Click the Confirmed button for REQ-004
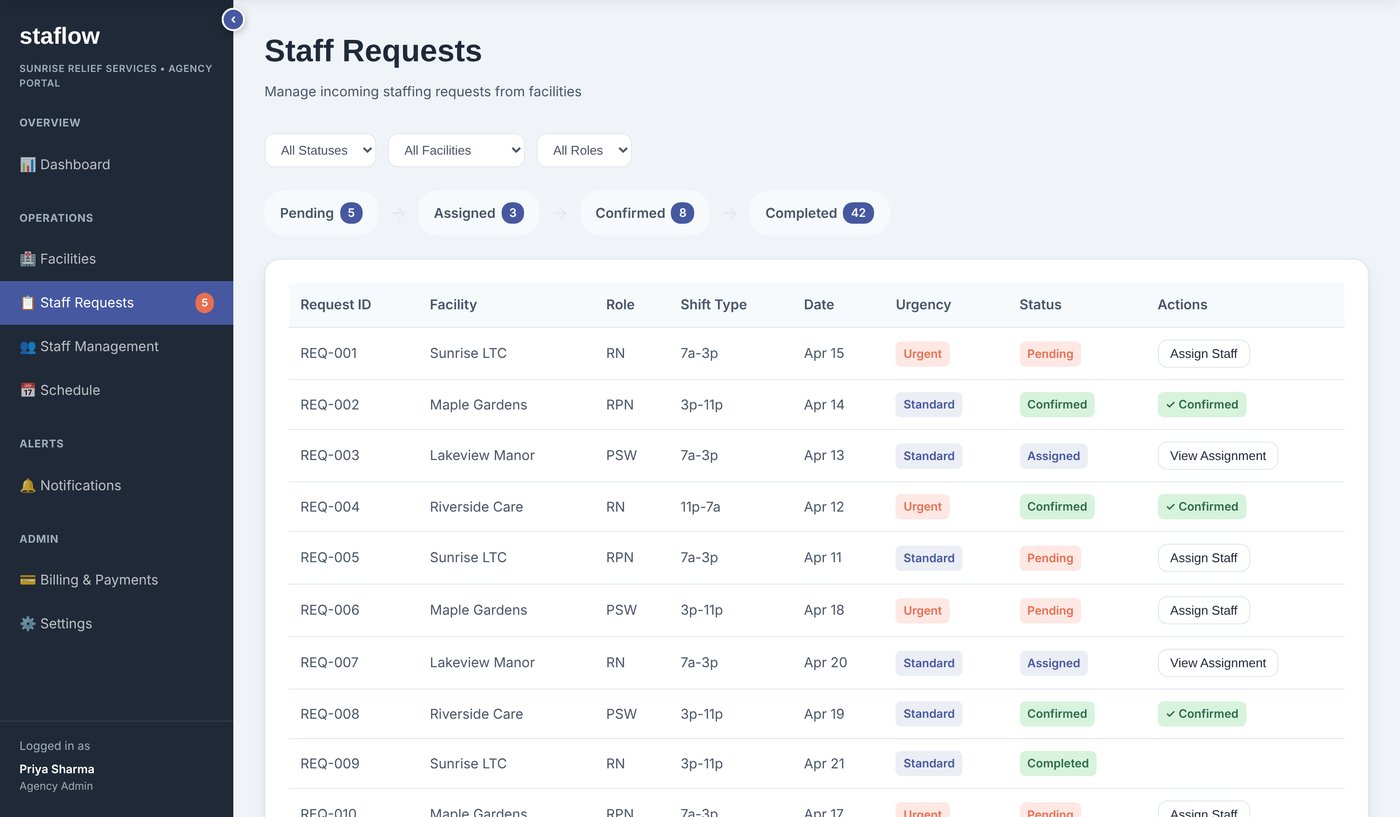The image size is (1400, 817). tap(1202, 506)
